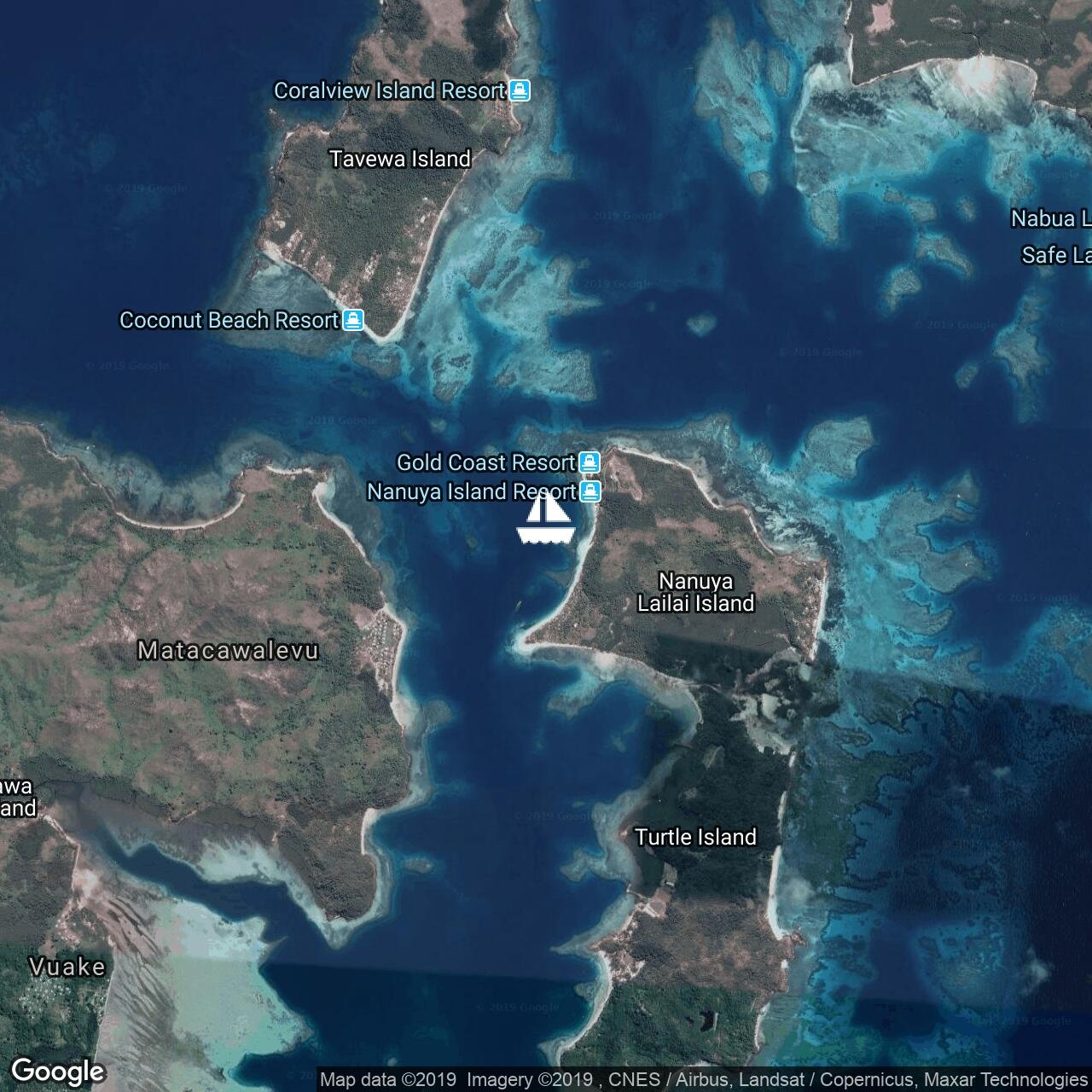Click the Nanuya Lailai Island label
1092x1092 pixels.
point(695,592)
